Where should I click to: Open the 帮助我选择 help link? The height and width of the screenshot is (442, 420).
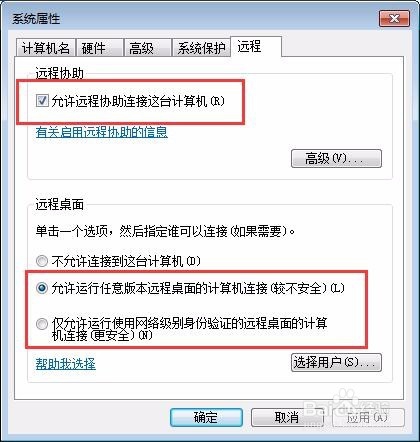[x=66, y=364]
